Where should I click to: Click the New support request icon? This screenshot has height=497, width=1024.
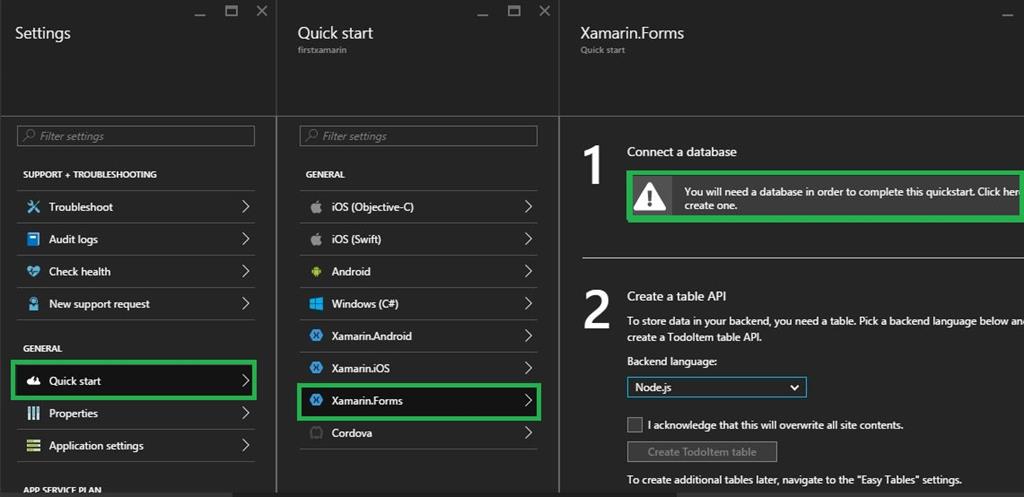[32, 304]
